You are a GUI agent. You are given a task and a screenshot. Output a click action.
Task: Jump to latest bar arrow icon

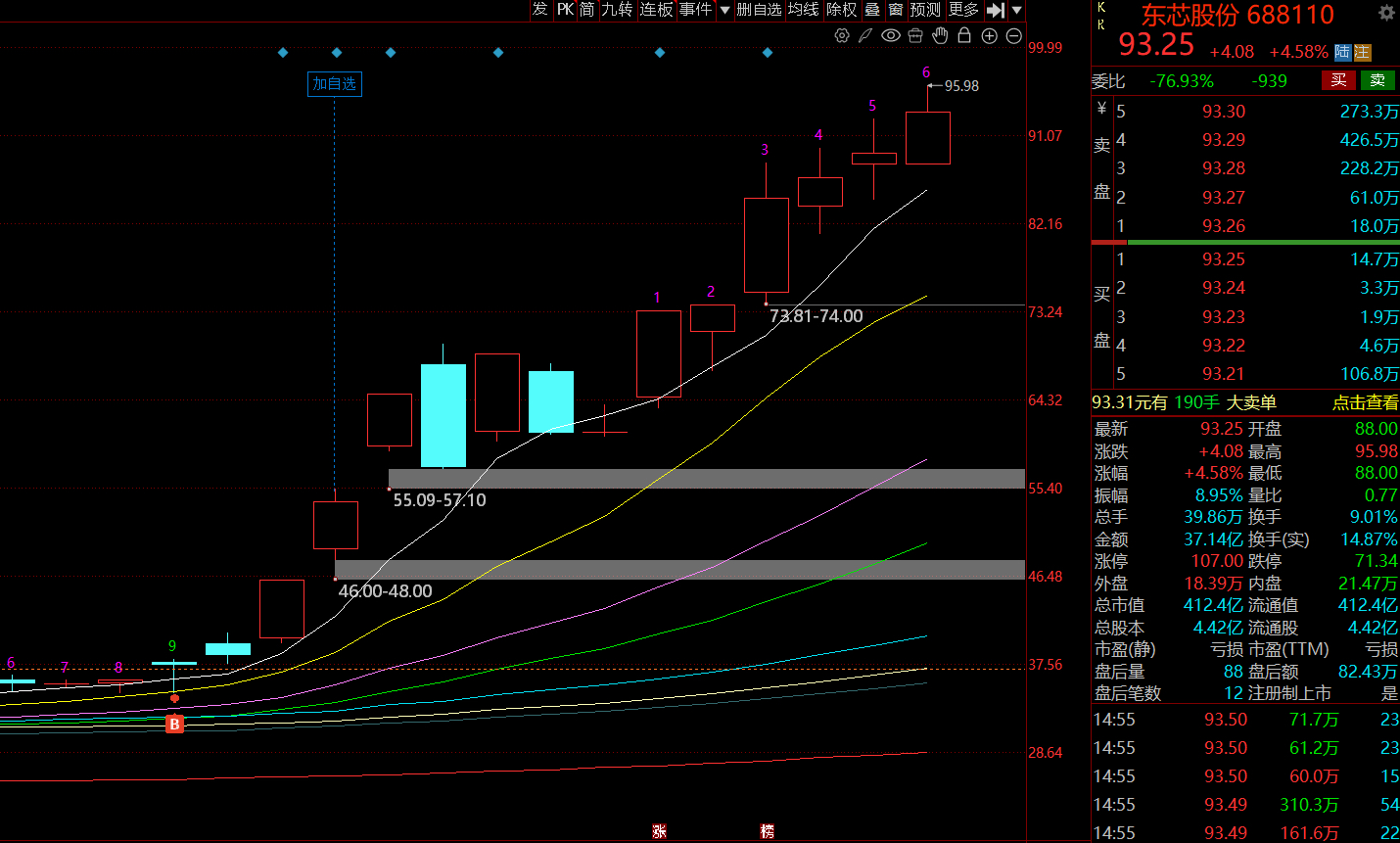coord(996,10)
